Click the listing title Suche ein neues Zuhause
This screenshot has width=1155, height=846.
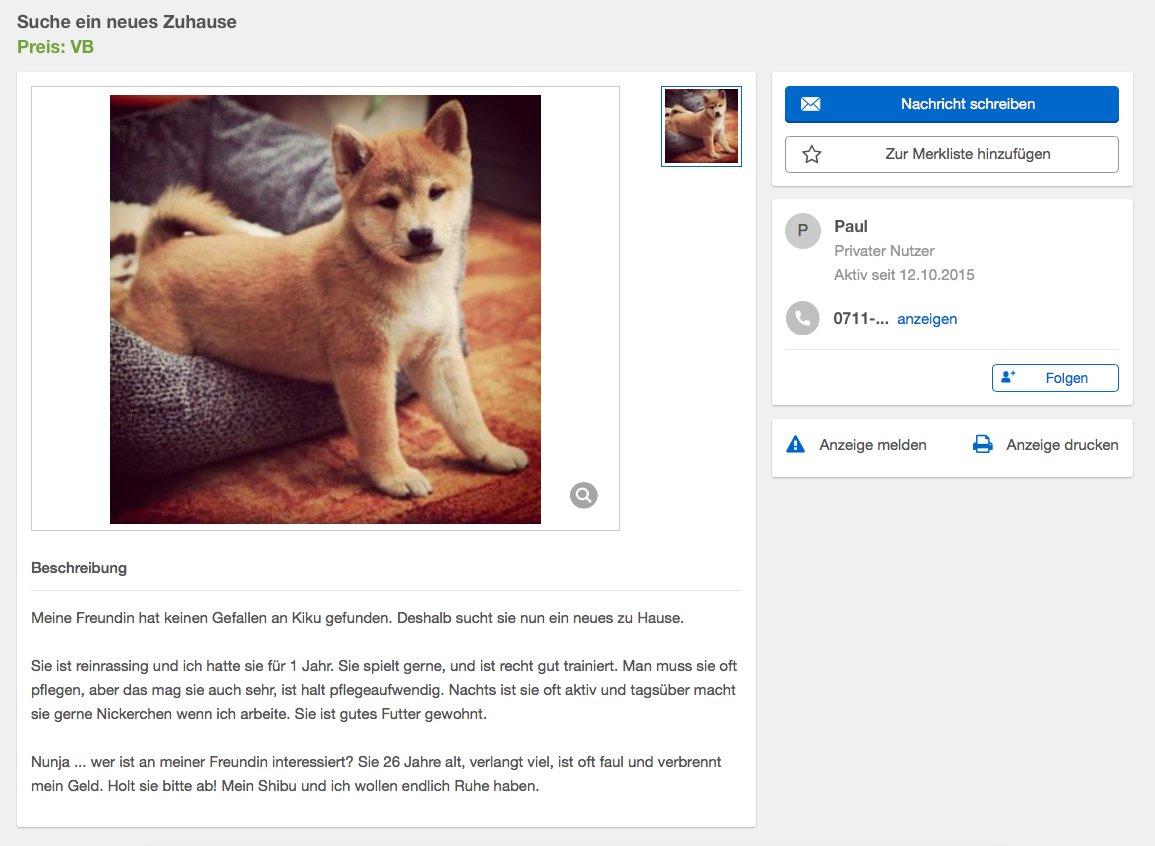point(127,21)
